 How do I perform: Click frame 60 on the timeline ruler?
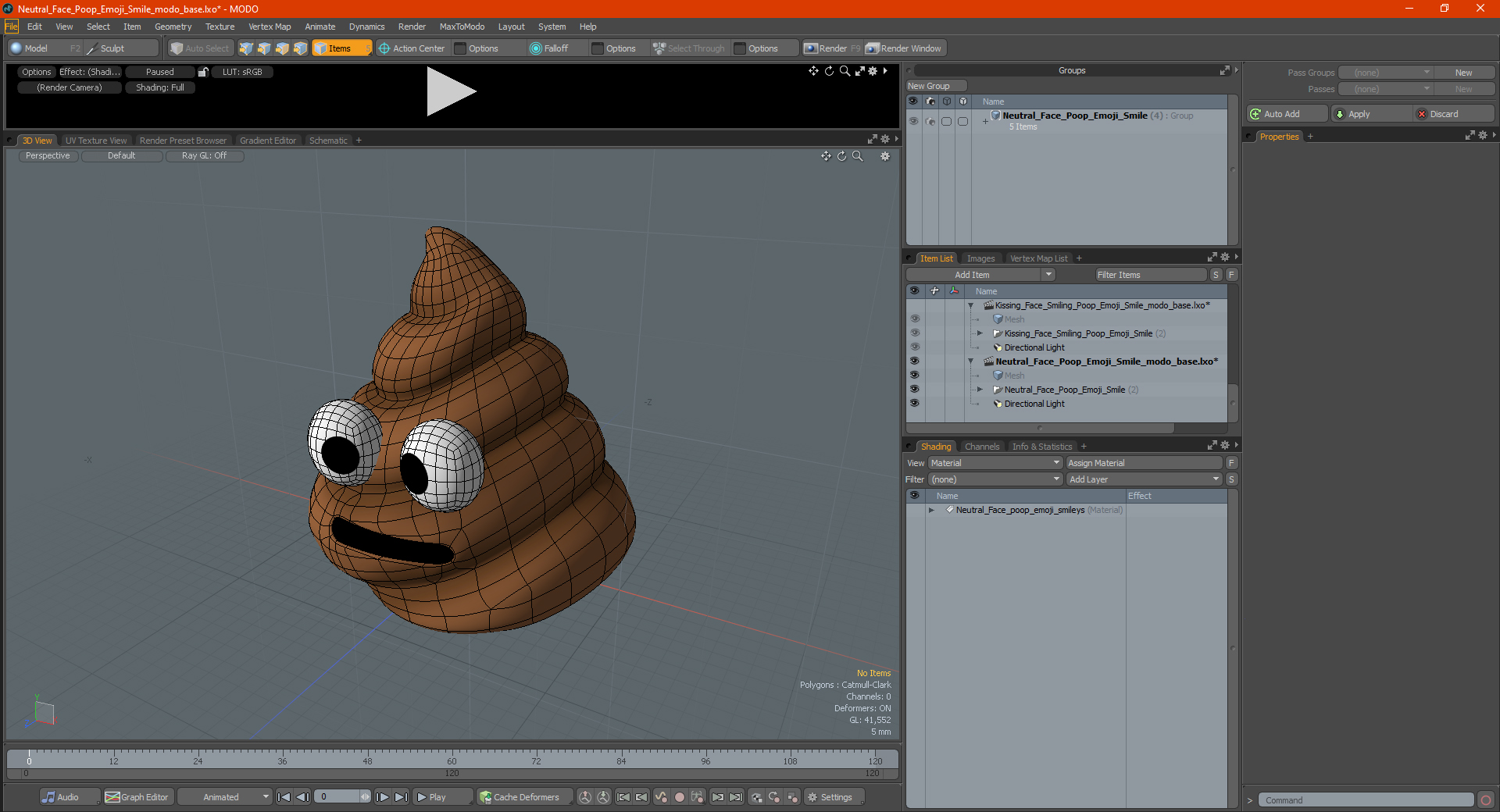pos(452,757)
